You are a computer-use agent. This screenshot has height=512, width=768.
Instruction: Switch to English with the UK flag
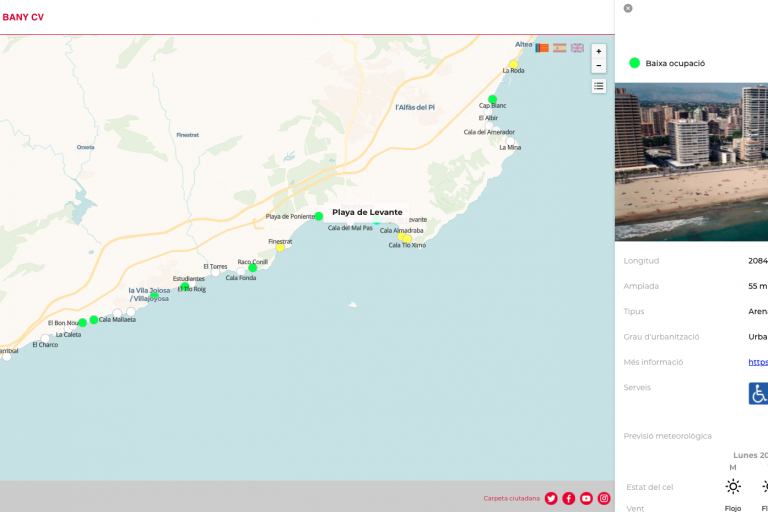[x=577, y=48]
